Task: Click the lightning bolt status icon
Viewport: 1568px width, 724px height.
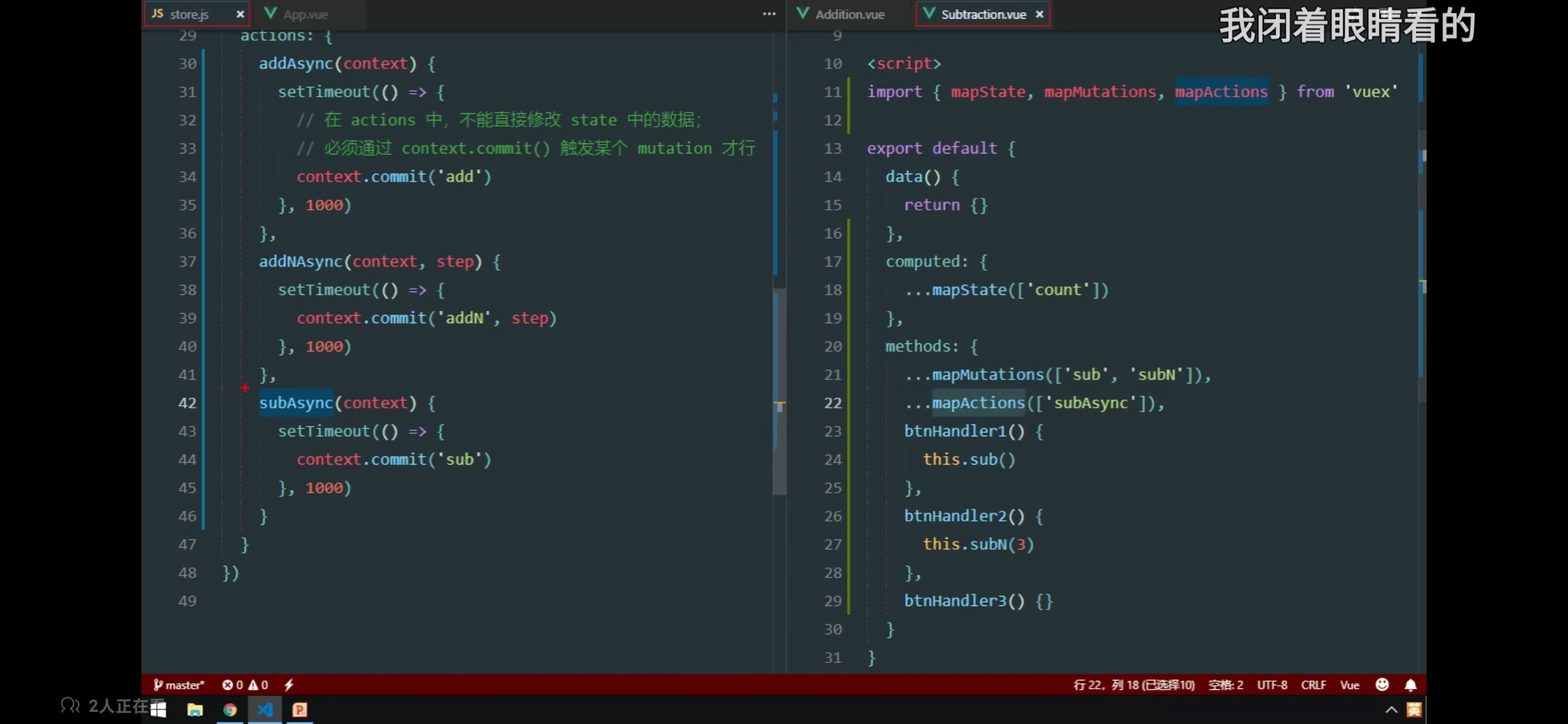Action: tap(289, 684)
